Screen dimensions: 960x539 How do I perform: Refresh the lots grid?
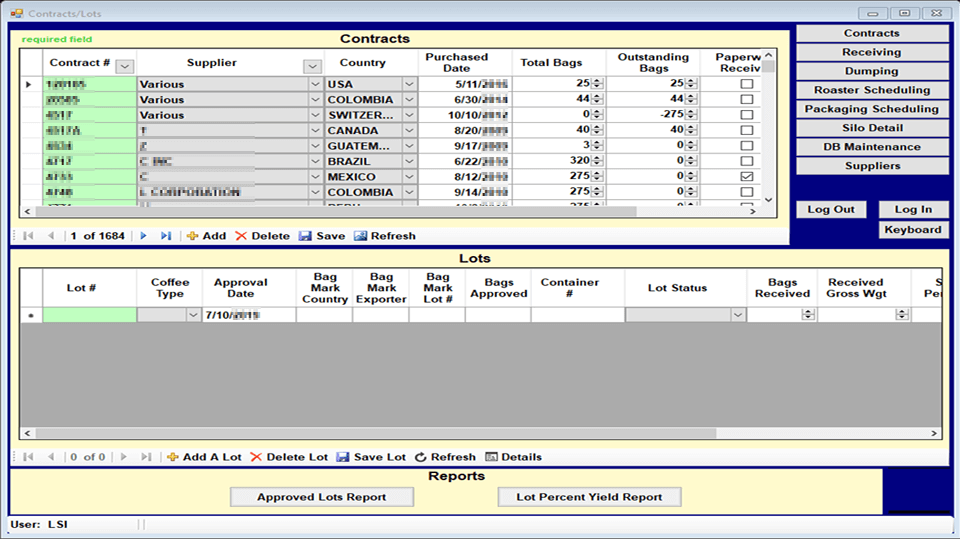pos(445,457)
